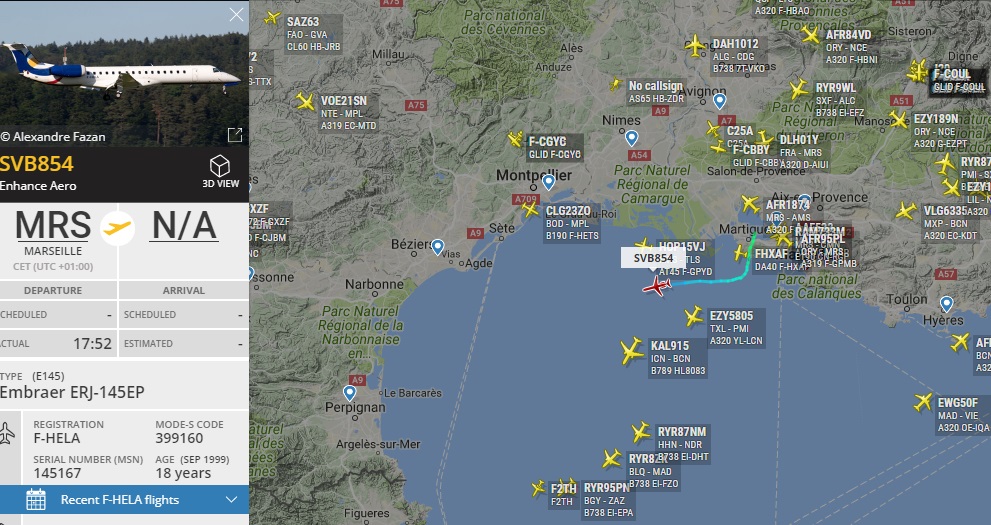Click the aircraft photo thumbnail
The height and width of the screenshot is (525, 991).
(125, 73)
